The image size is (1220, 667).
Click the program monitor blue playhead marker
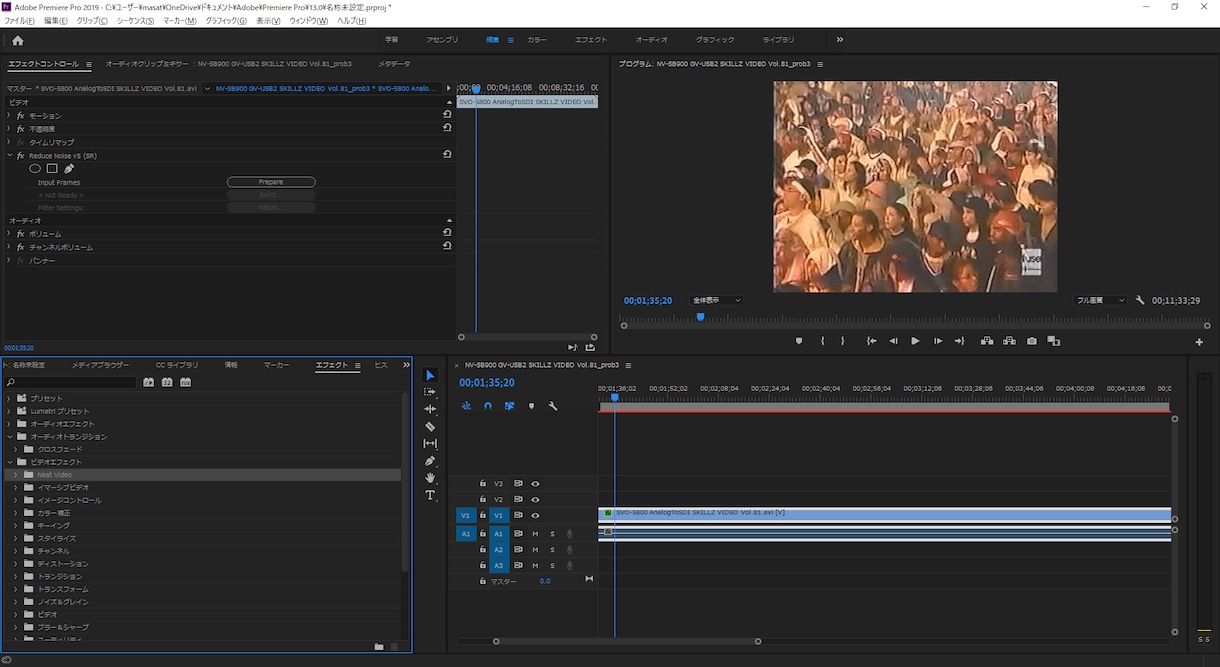coord(700,317)
